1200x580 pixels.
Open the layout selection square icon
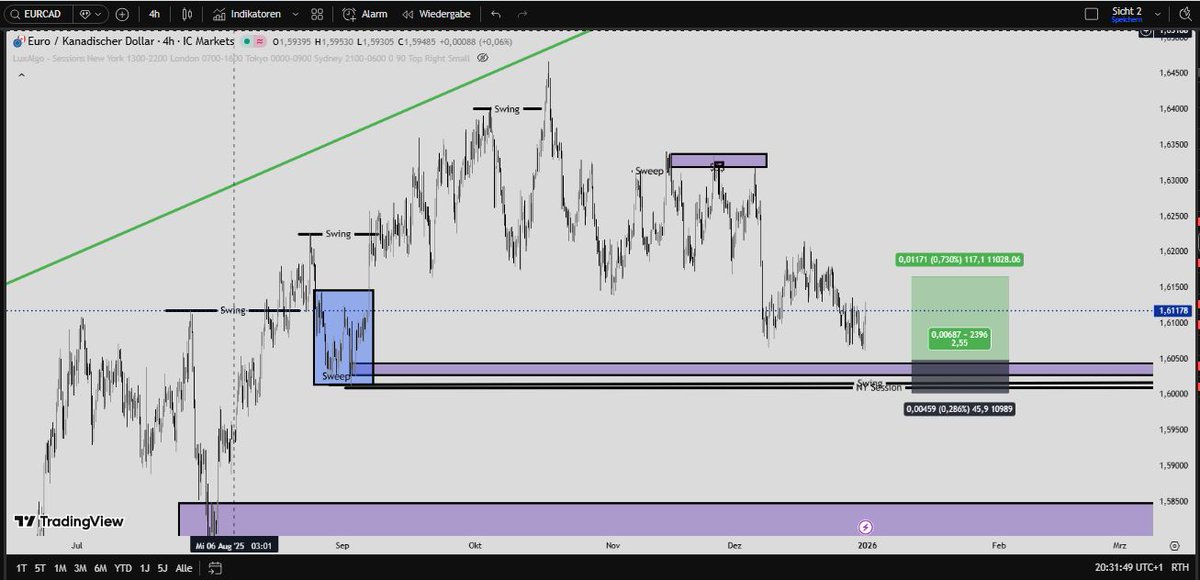point(1092,14)
